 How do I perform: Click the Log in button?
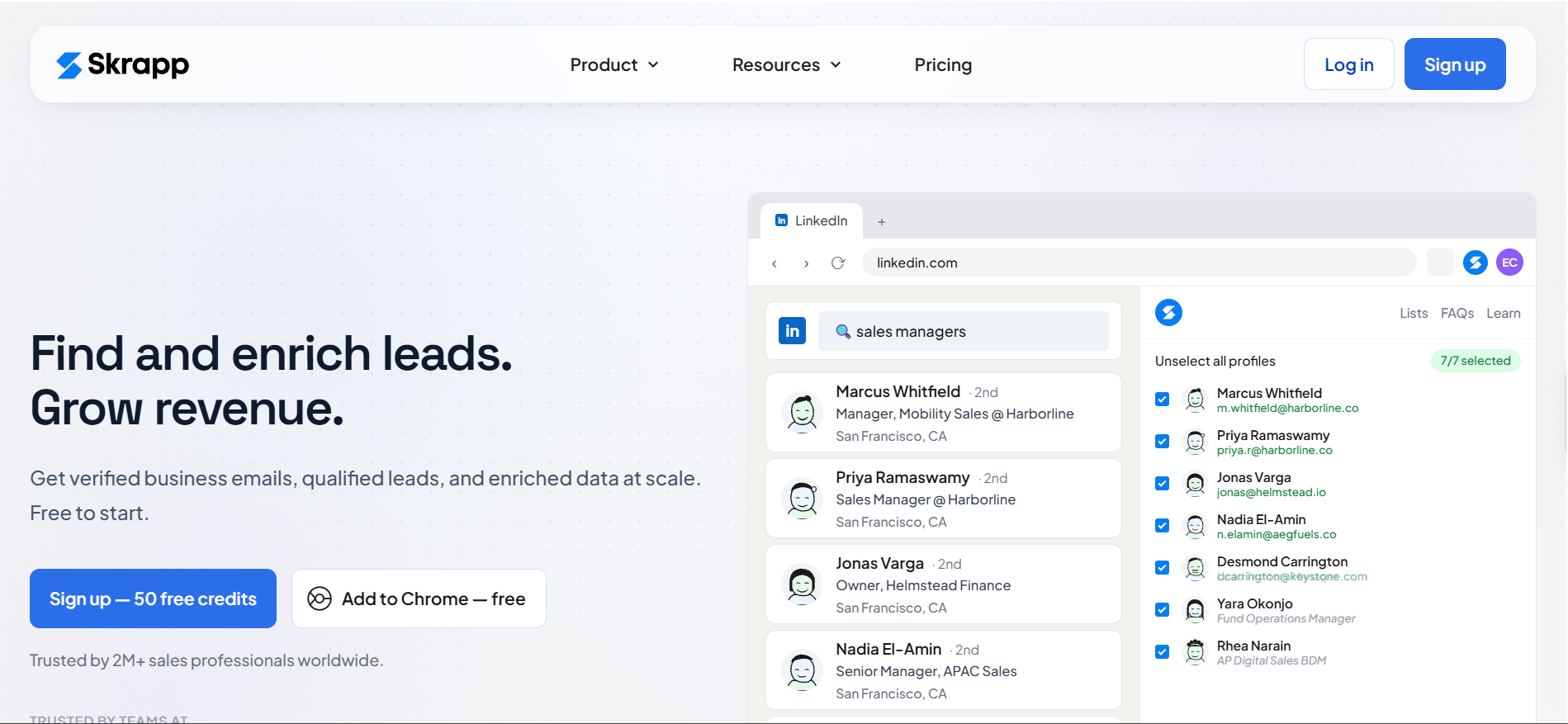coord(1349,64)
